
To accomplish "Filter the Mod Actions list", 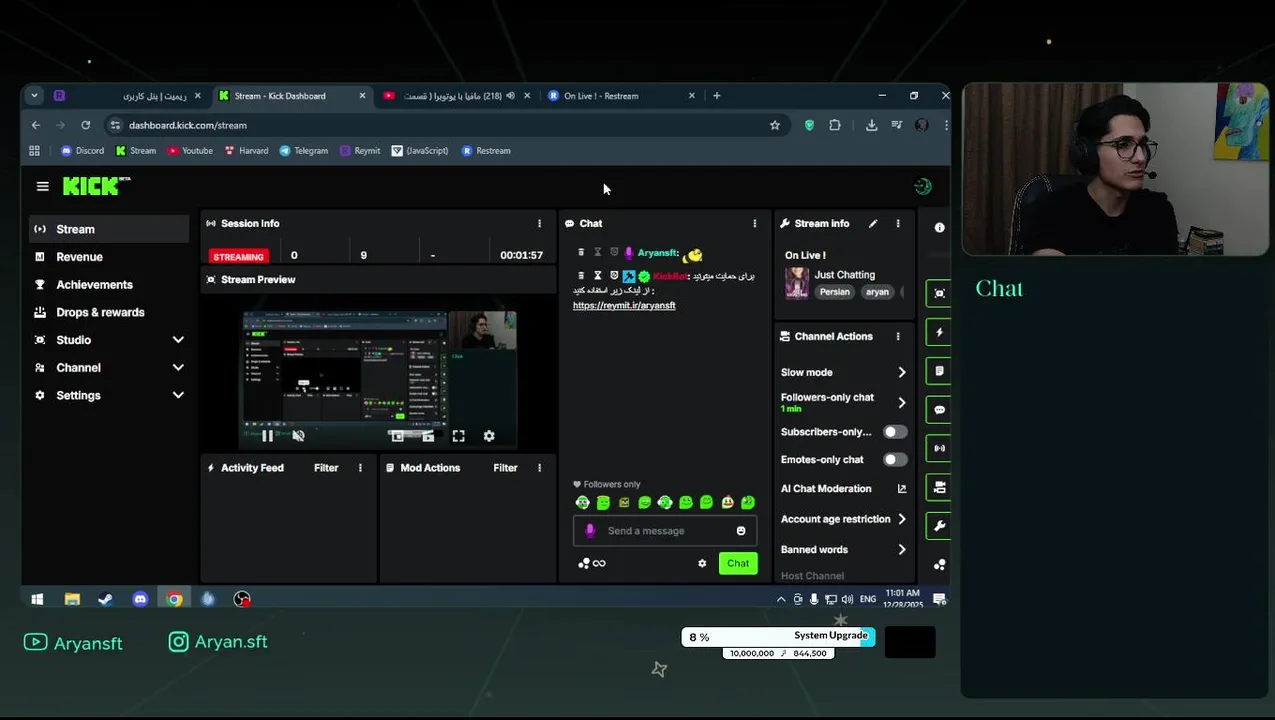I will click(x=505, y=468).
